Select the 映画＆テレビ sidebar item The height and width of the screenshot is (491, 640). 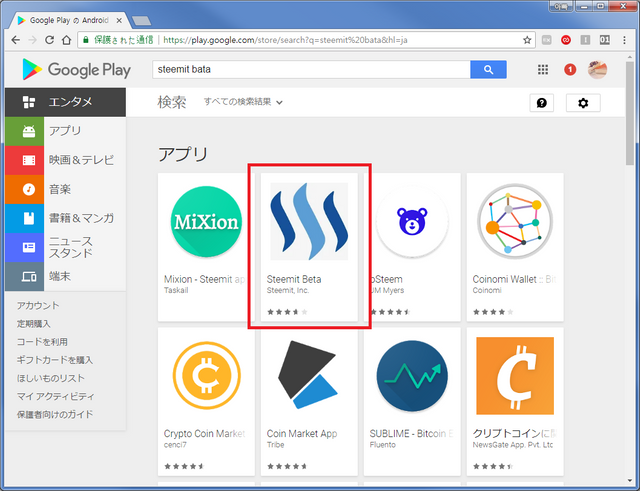65,160
